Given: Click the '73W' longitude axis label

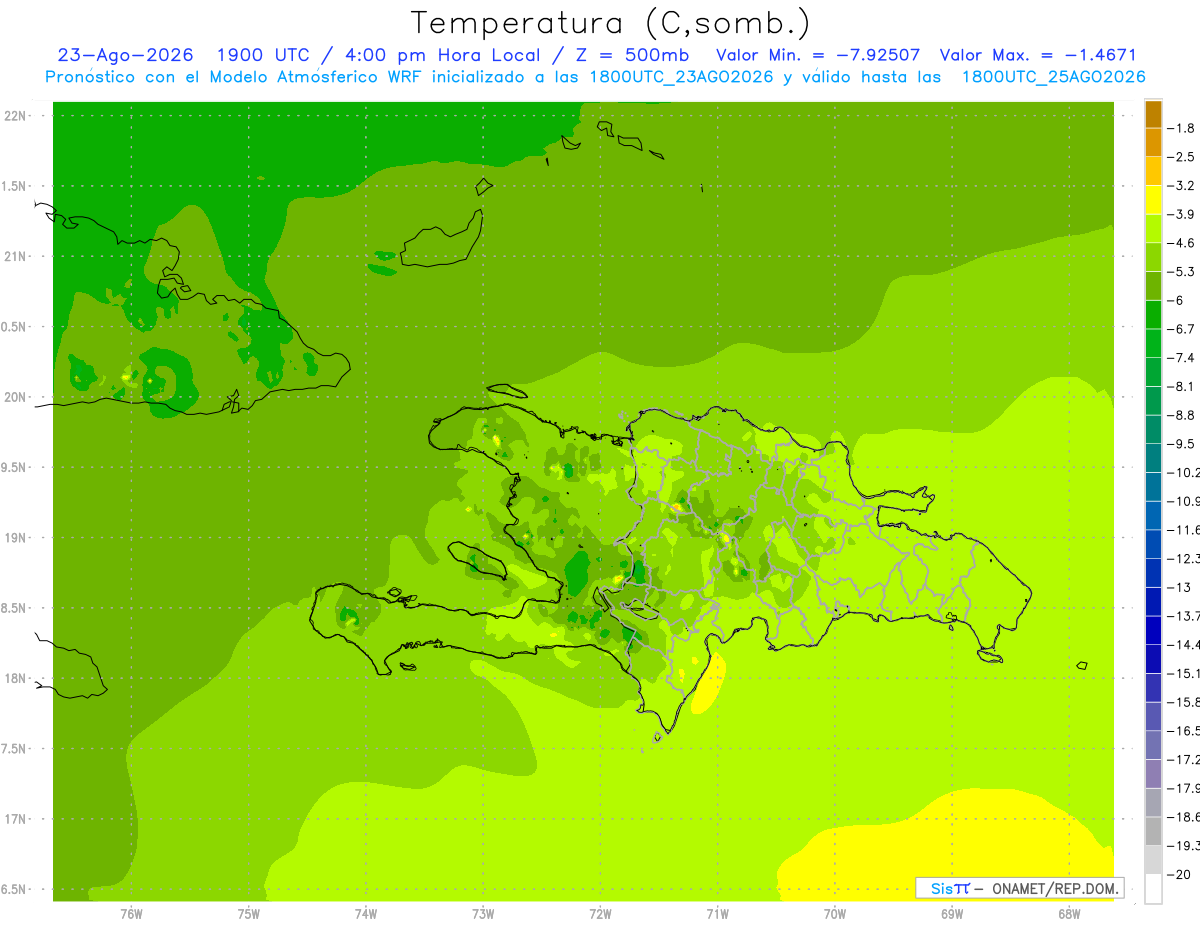Looking at the screenshot, I should [483, 914].
